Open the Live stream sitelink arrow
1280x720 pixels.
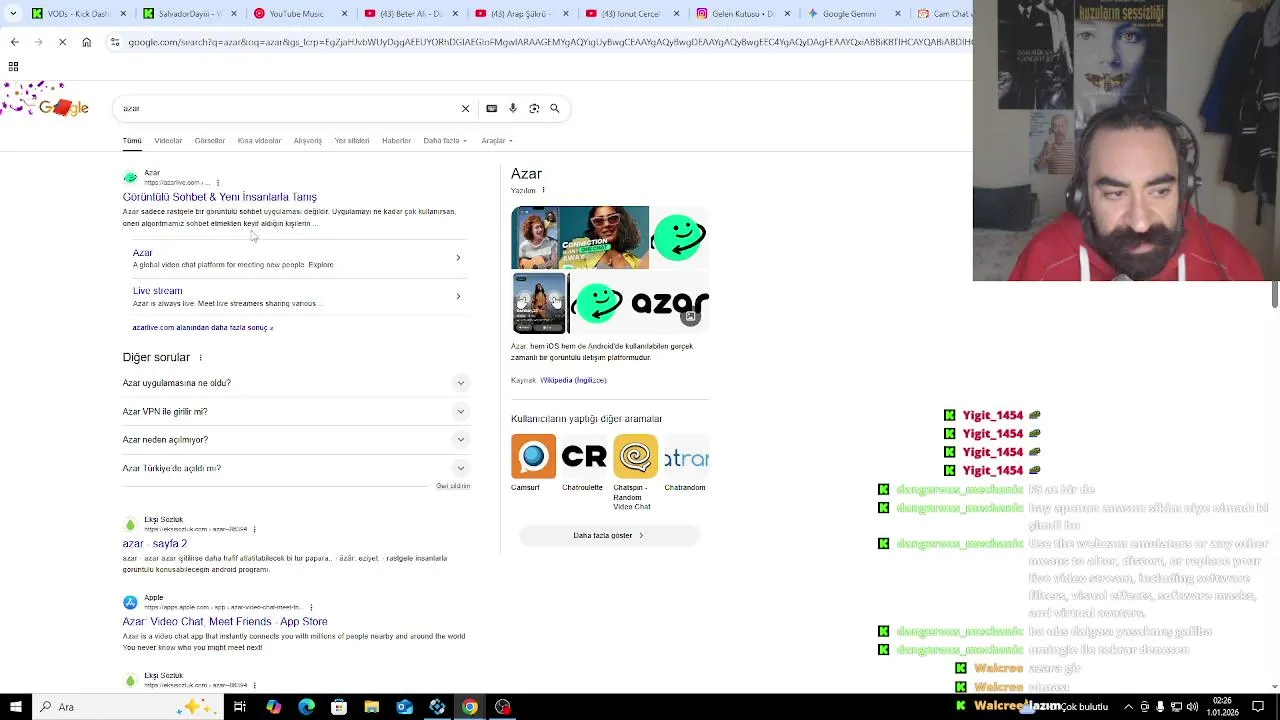pyautogui.click(x=458, y=296)
